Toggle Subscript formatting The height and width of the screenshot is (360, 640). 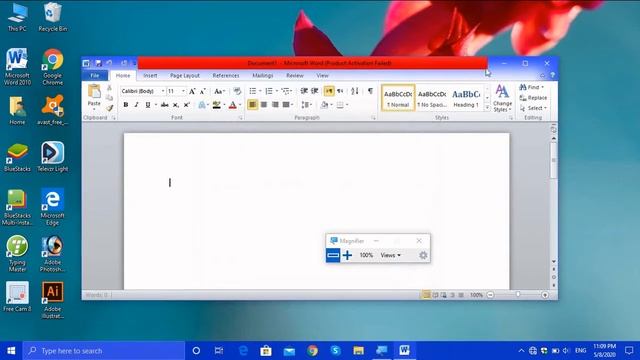176,105
